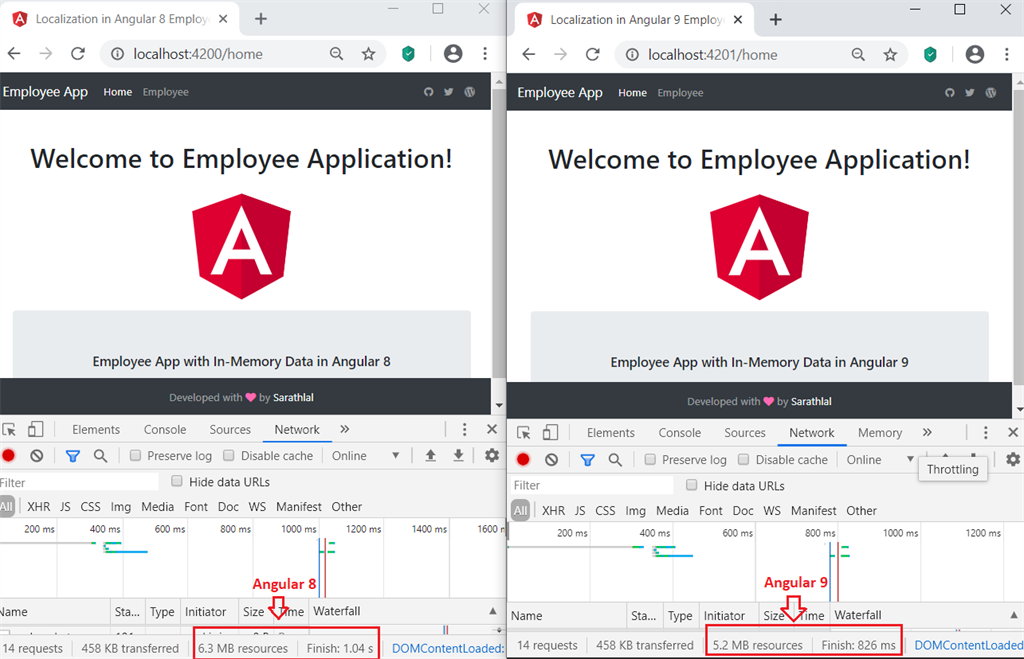The width and height of the screenshot is (1024, 659).
Task: Open zoom icon in localhost:4200 address bar
Action: pyautogui.click(x=336, y=54)
